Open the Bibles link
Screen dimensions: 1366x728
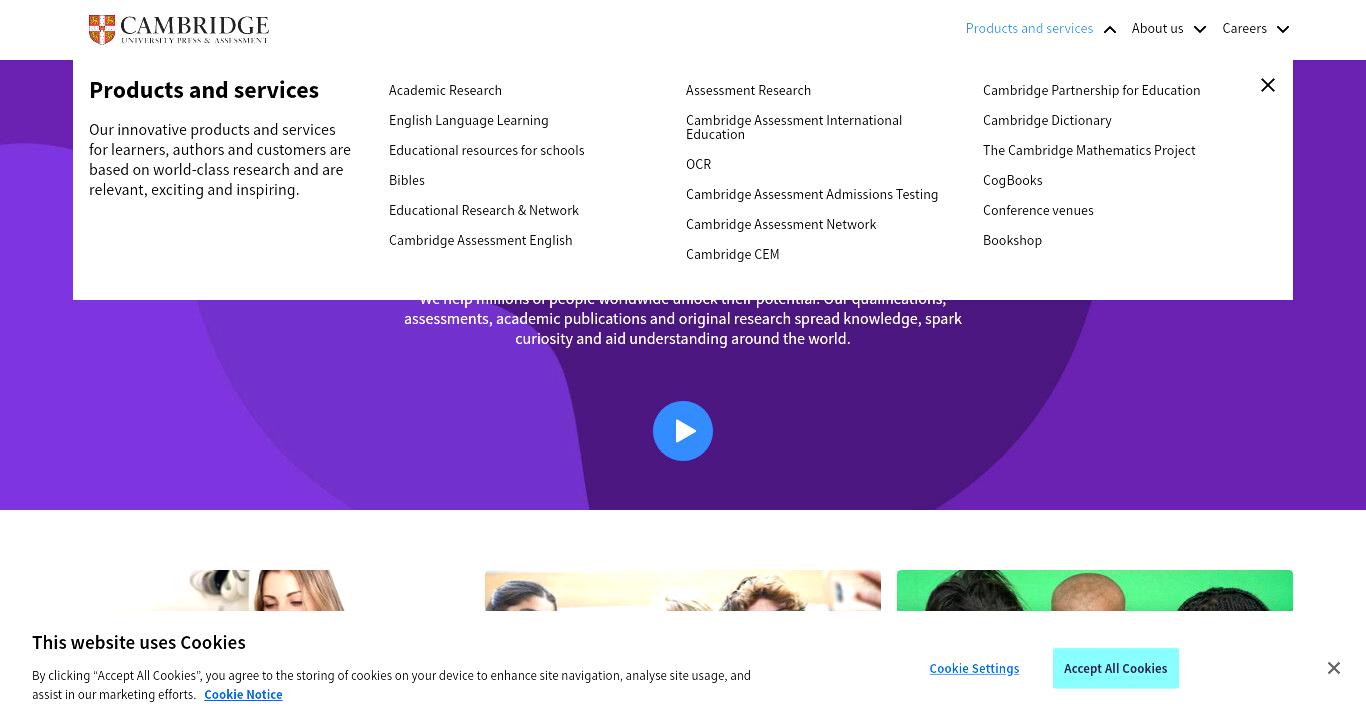[x=406, y=180]
